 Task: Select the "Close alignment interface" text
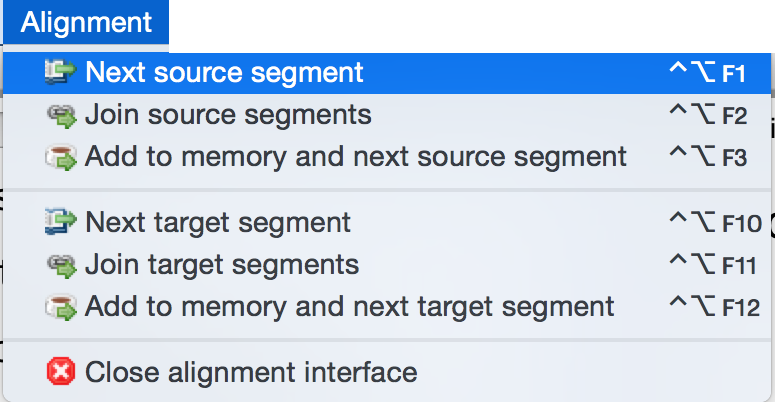(251, 373)
